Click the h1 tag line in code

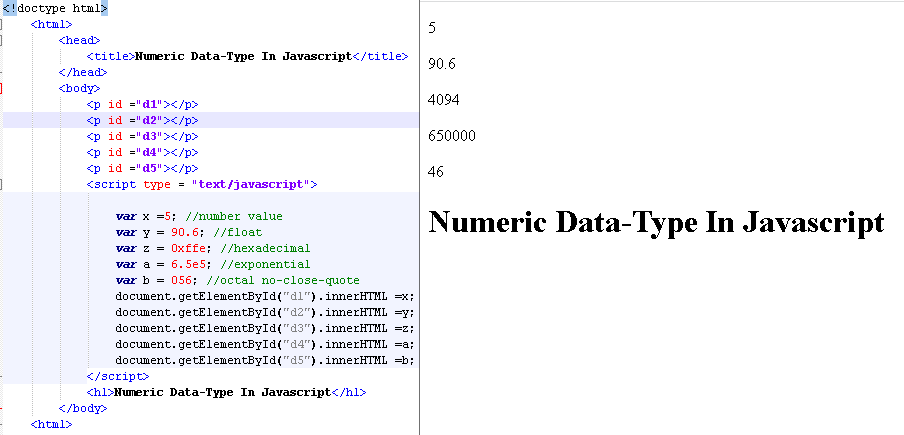point(224,392)
